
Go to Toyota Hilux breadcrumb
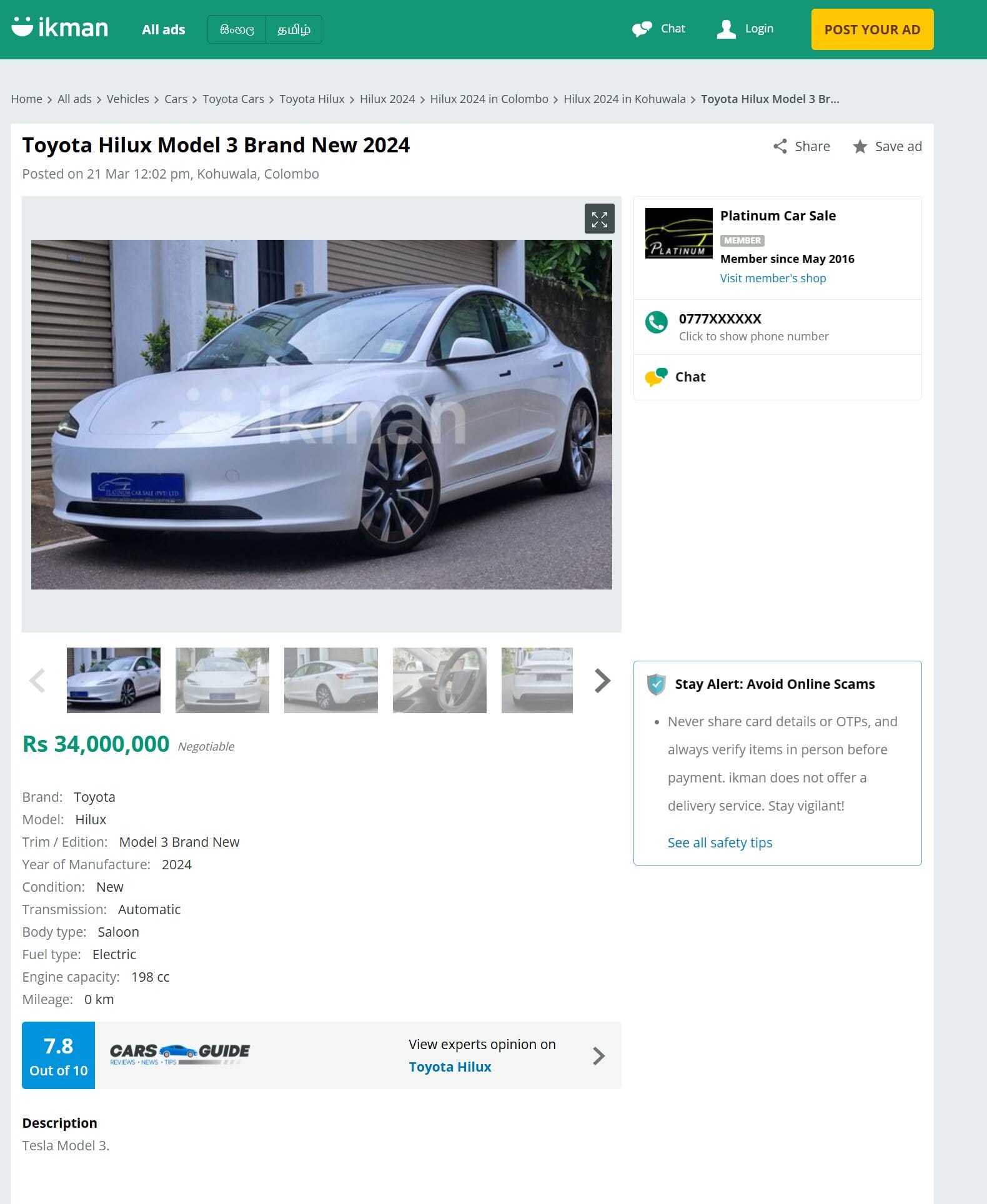pyautogui.click(x=312, y=99)
